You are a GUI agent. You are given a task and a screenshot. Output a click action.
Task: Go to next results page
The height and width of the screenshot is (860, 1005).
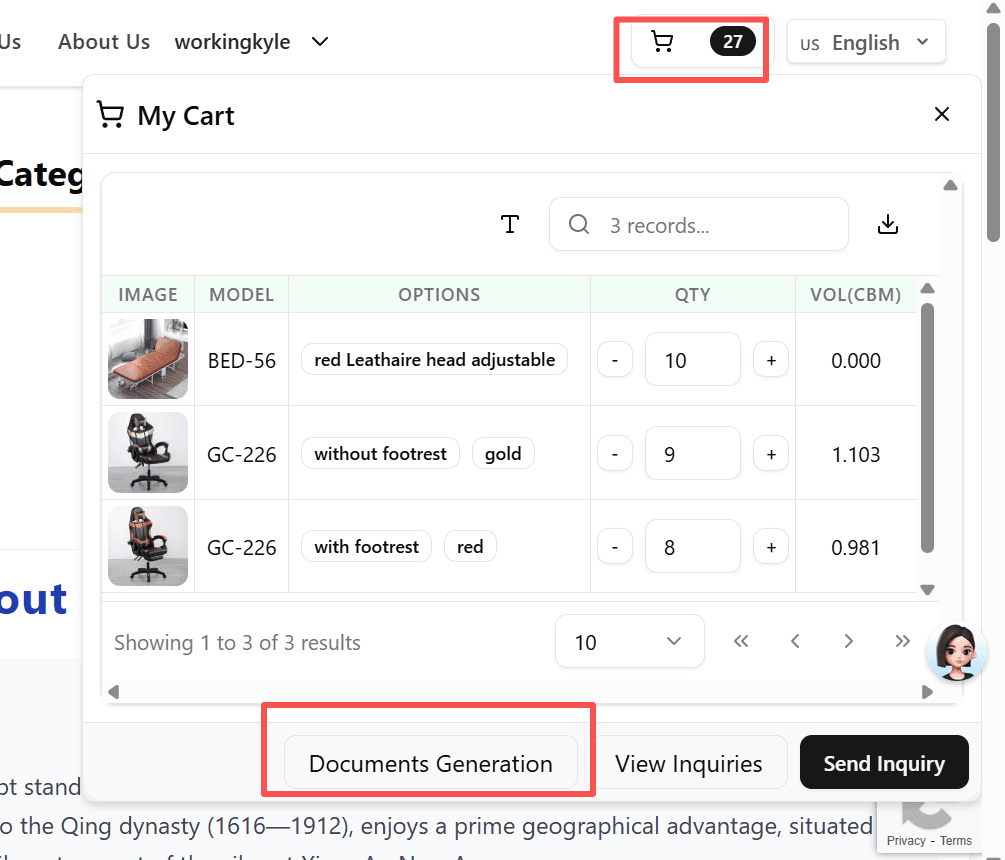click(x=848, y=641)
